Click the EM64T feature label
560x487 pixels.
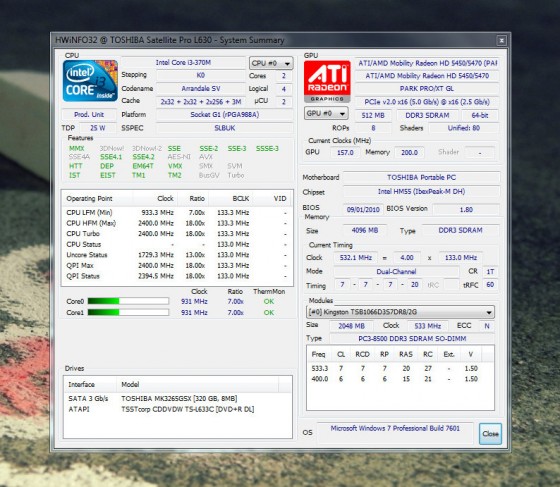(143, 166)
